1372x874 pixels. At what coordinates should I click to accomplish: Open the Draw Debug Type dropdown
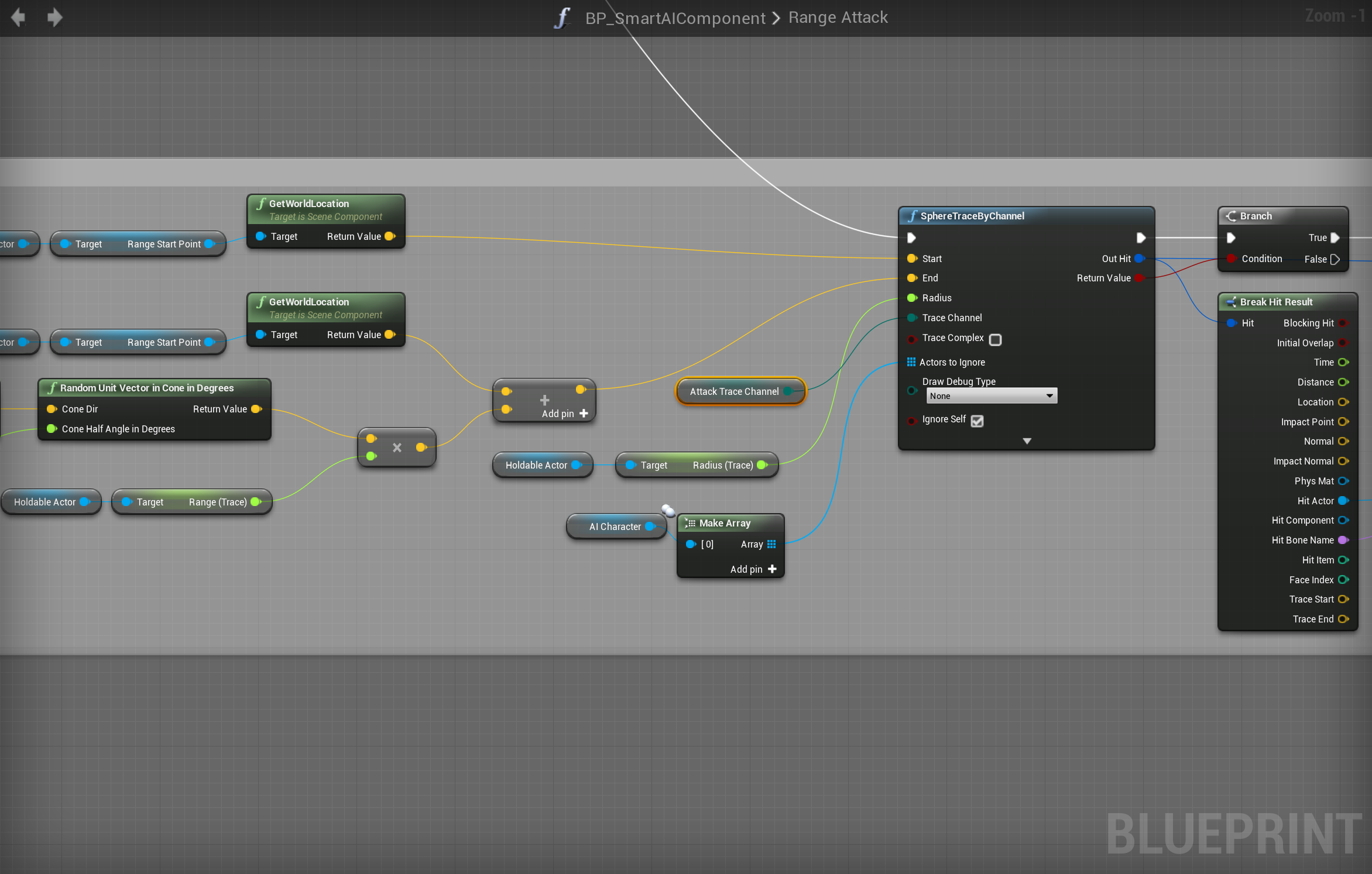pyautogui.click(x=992, y=396)
